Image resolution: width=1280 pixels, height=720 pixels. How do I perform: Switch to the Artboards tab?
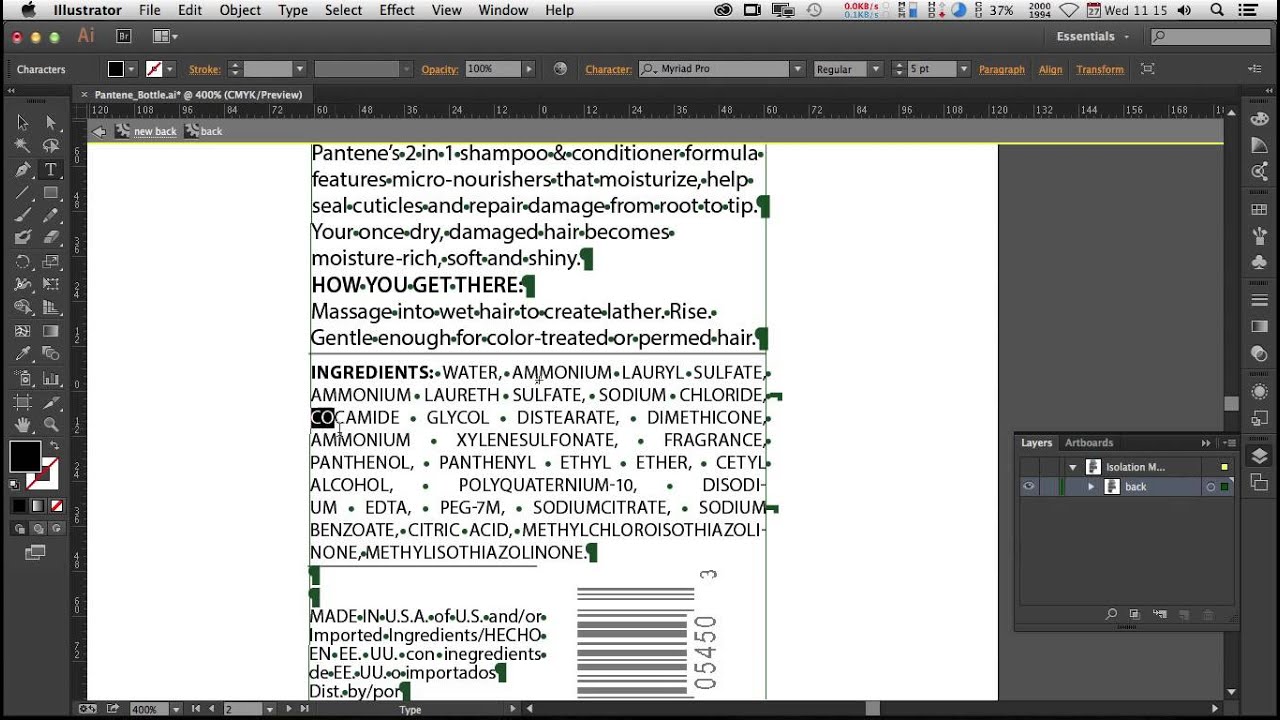[1089, 443]
